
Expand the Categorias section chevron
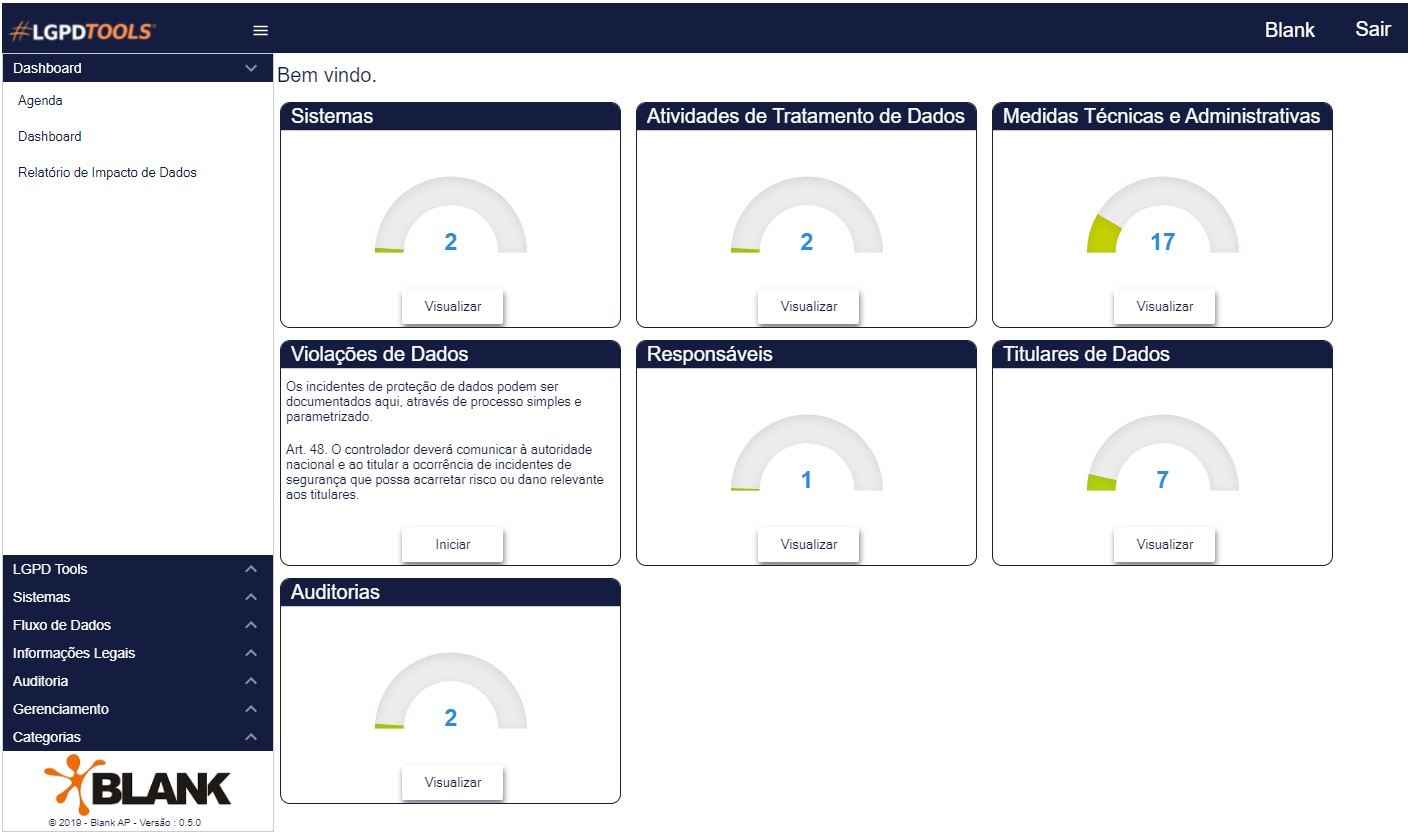click(251, 737)
